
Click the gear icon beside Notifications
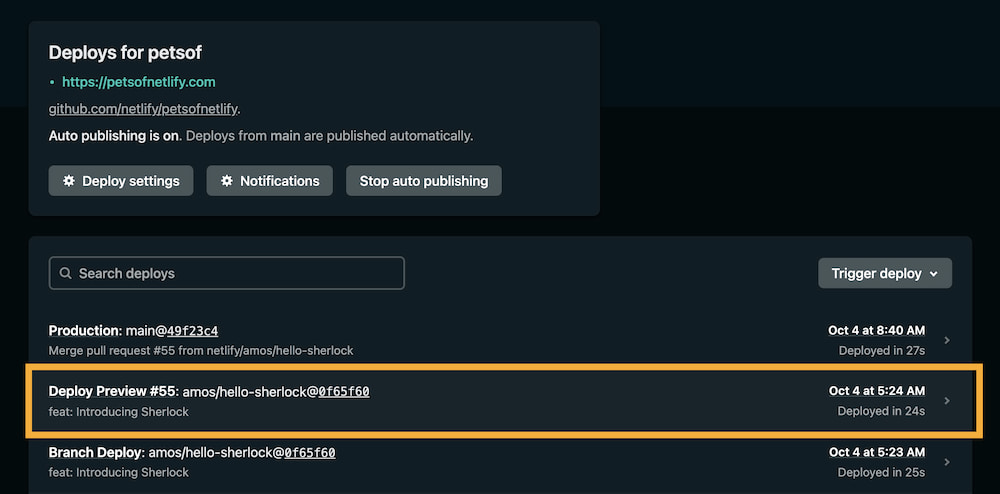click(x=227, y=181)
